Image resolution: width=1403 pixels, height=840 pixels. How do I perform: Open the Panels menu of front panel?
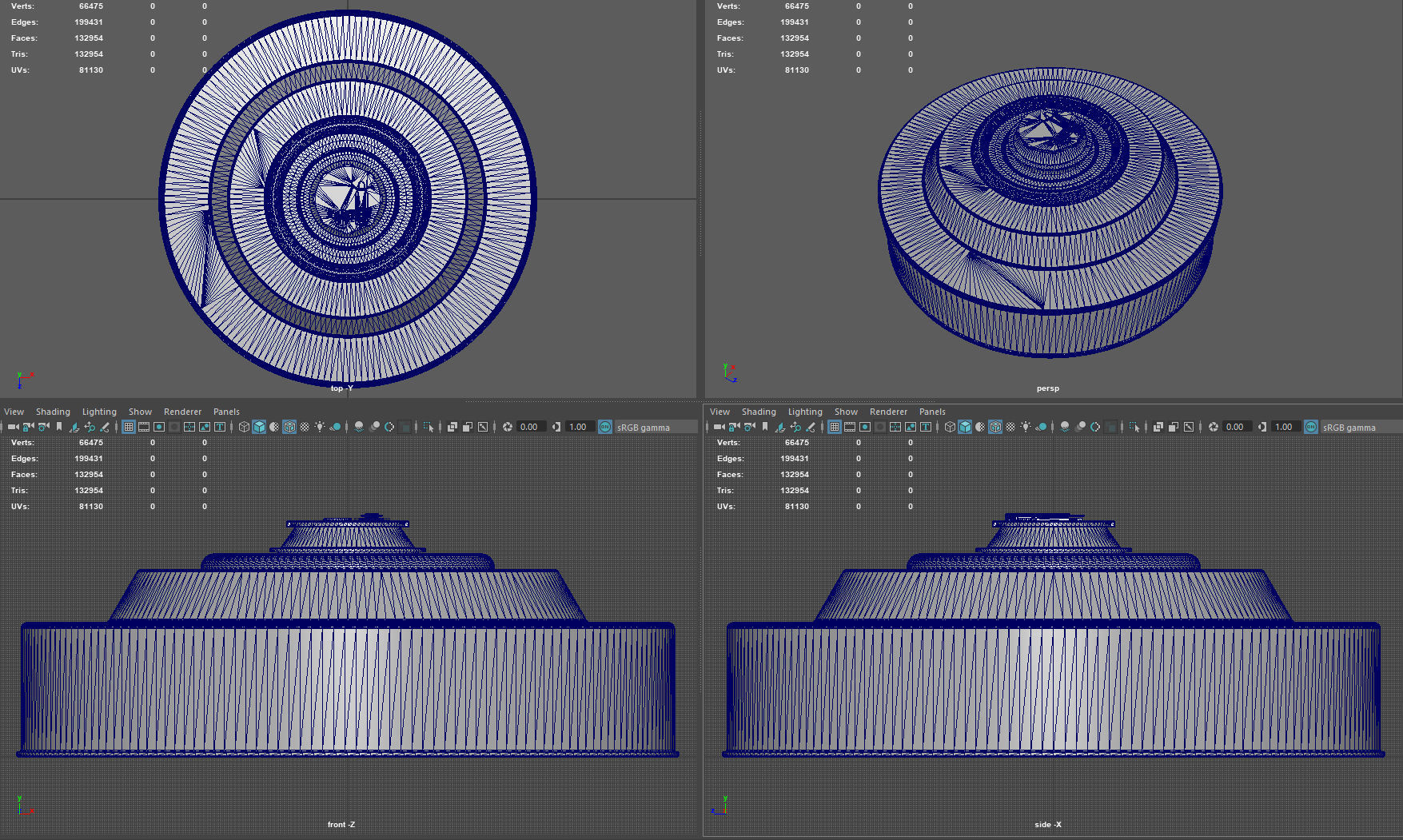point(226,412)
